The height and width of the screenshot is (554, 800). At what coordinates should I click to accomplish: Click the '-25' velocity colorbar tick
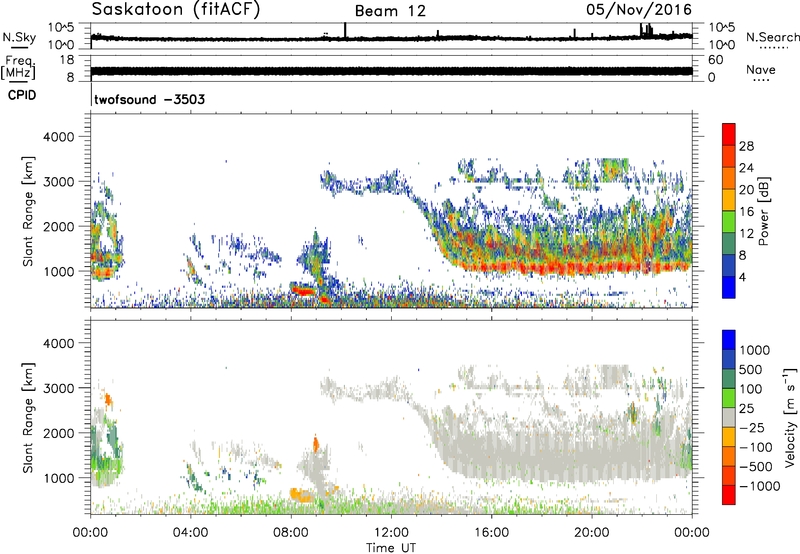coord(752,427)
